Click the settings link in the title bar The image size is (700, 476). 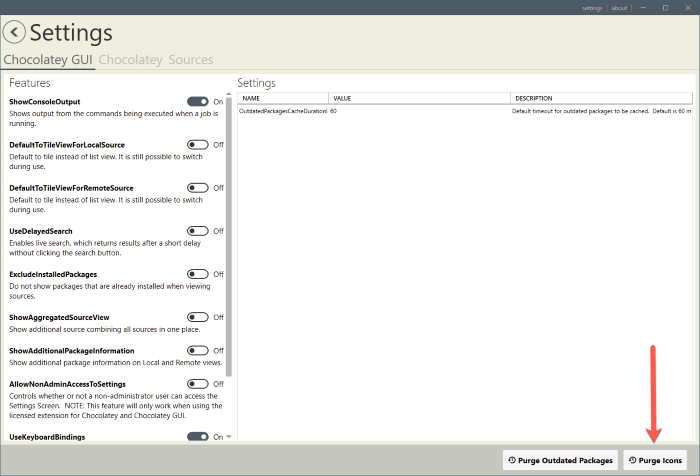click(x=592, y=8)
